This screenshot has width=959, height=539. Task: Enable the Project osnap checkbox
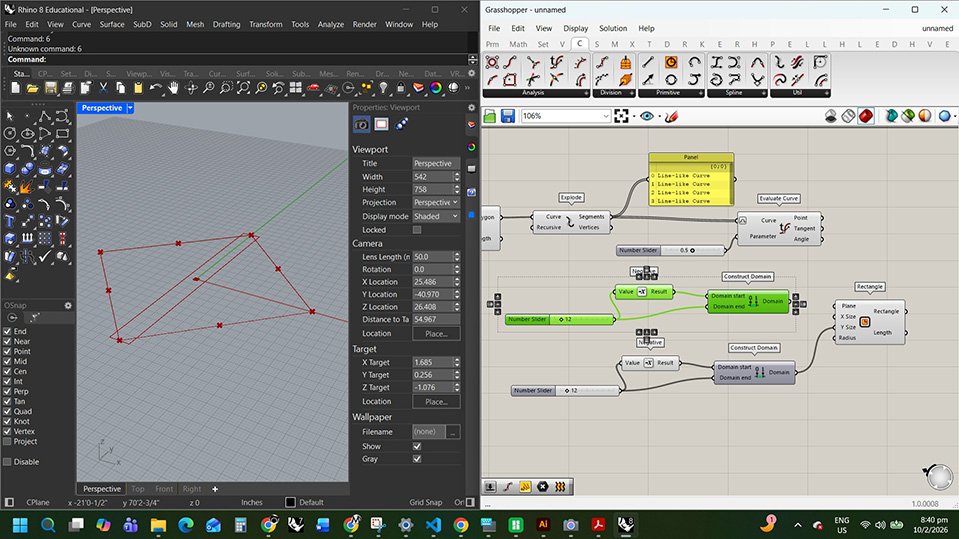(8, 441)
